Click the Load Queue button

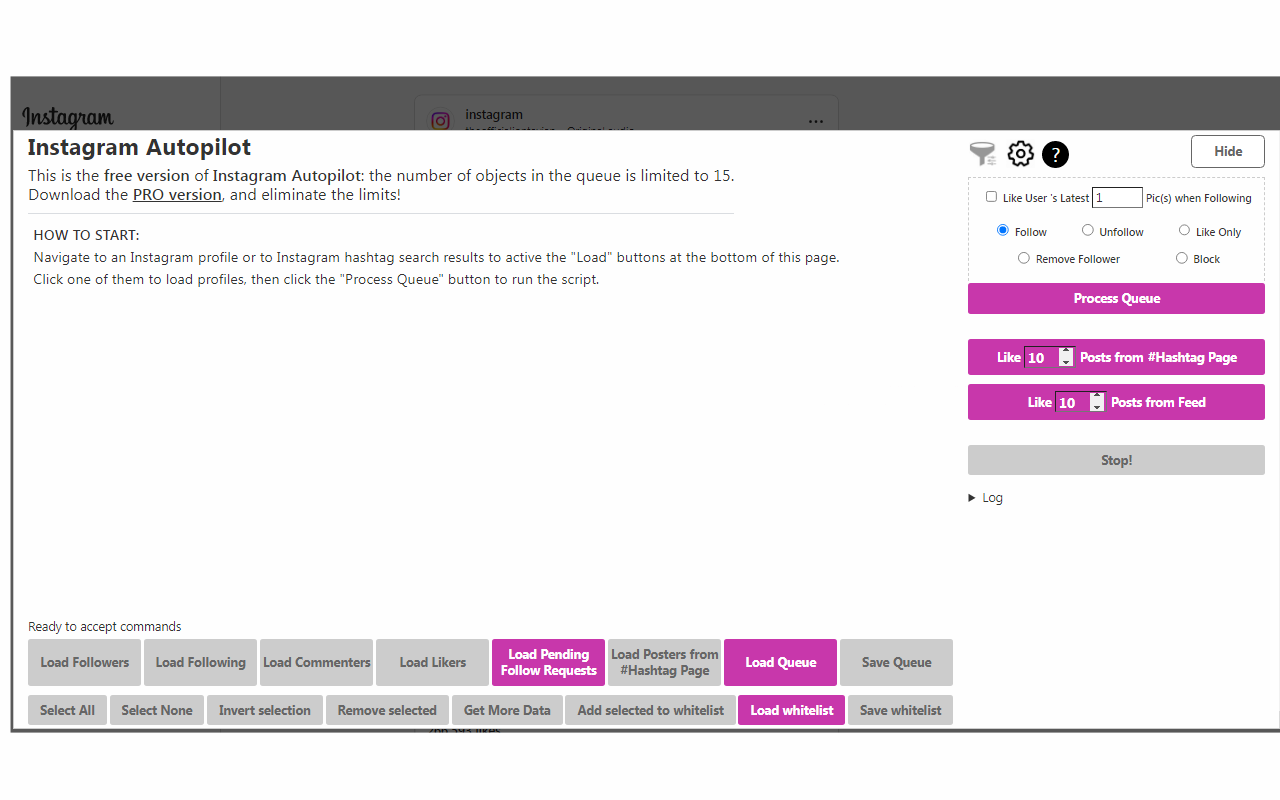pyautogui.click(x=780, y=662)
